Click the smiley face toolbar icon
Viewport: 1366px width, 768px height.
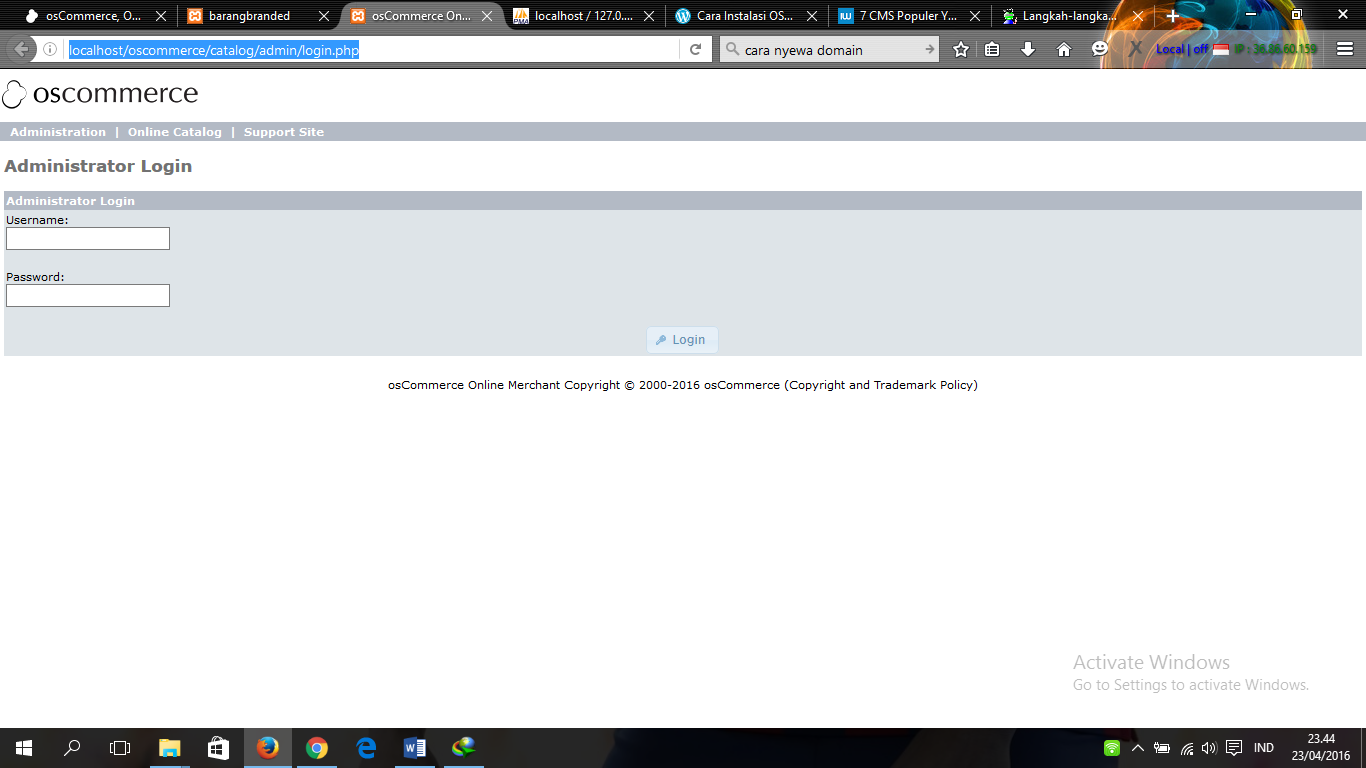pyautogui.click(x=1100, y=48)
